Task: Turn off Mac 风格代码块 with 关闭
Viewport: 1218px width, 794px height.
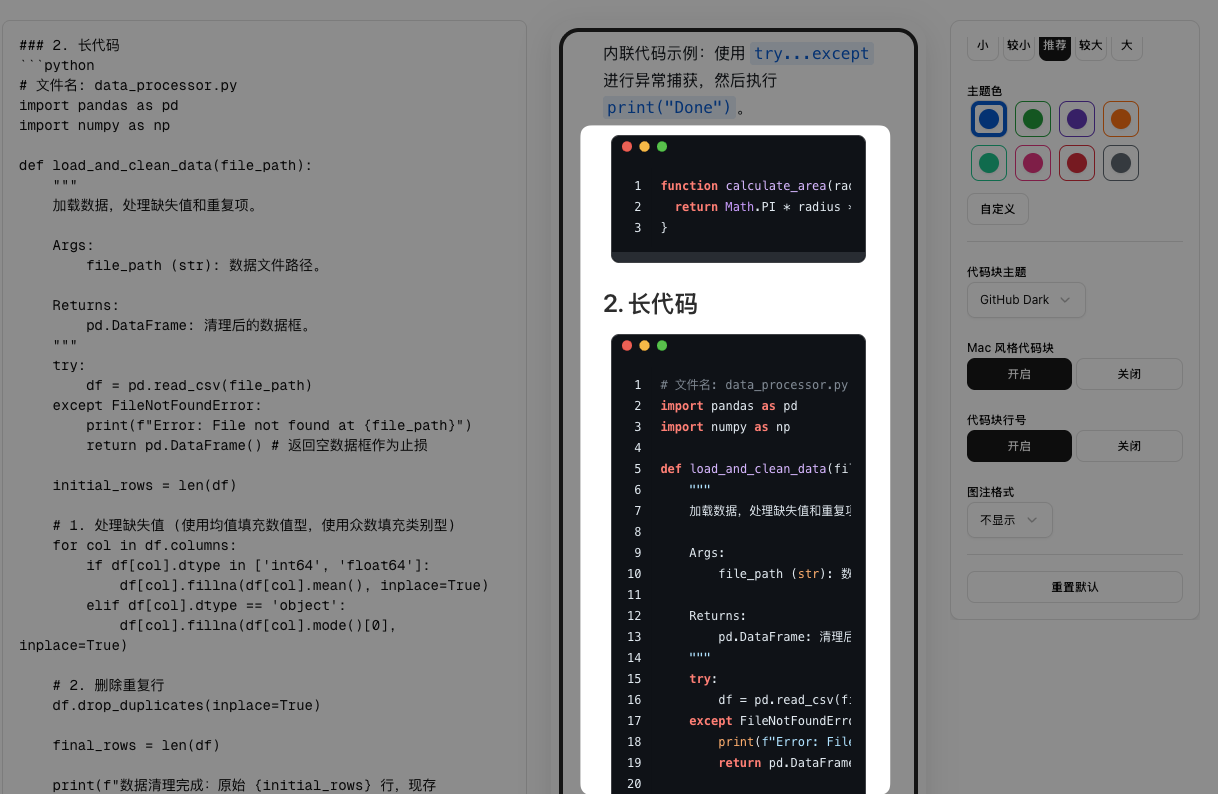Action: click(x=1128, y=374)
